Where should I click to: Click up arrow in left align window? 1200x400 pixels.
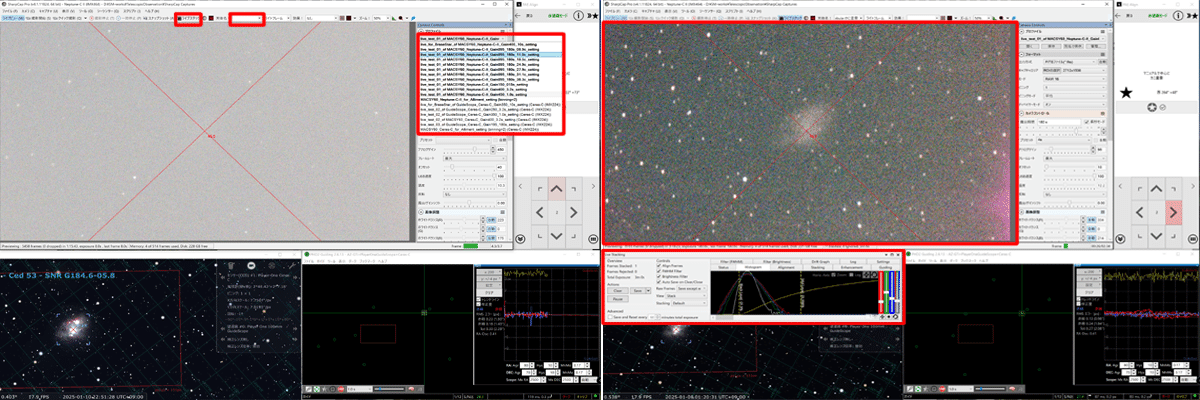click(556, 187)
